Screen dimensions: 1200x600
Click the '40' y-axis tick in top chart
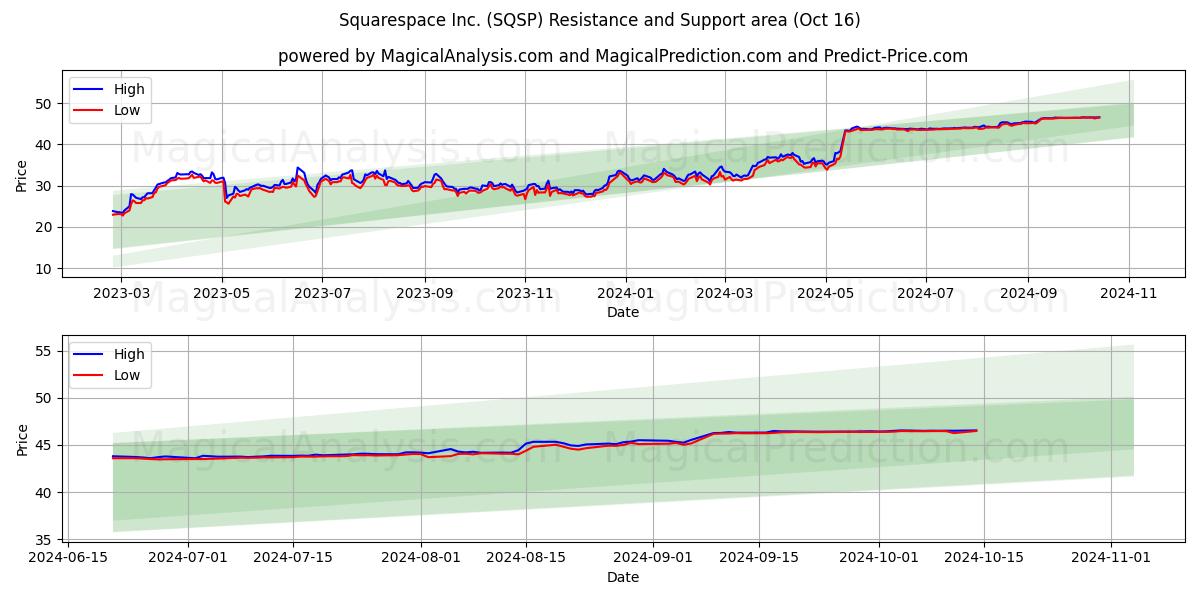point(44,145)
